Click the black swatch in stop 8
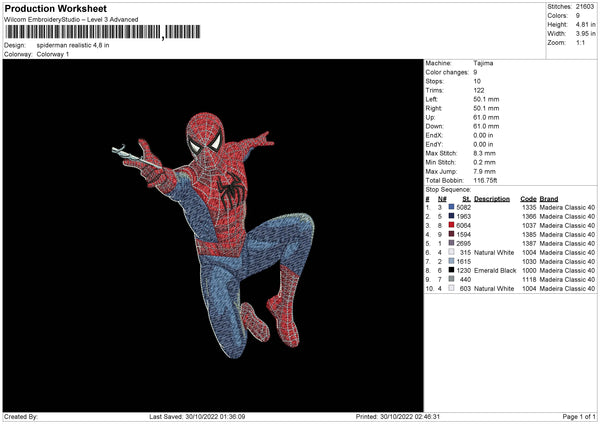The height and width of the screenshot is (424, 600). 452,270
